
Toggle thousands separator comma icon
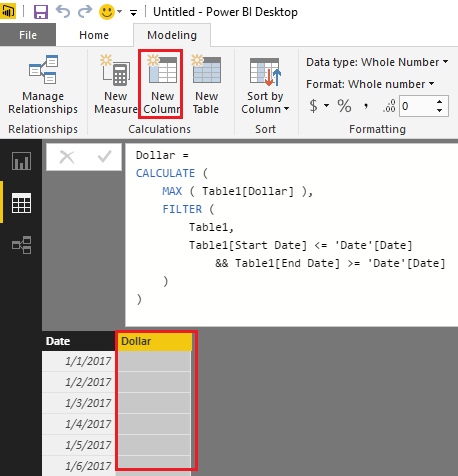coord(366,106)
